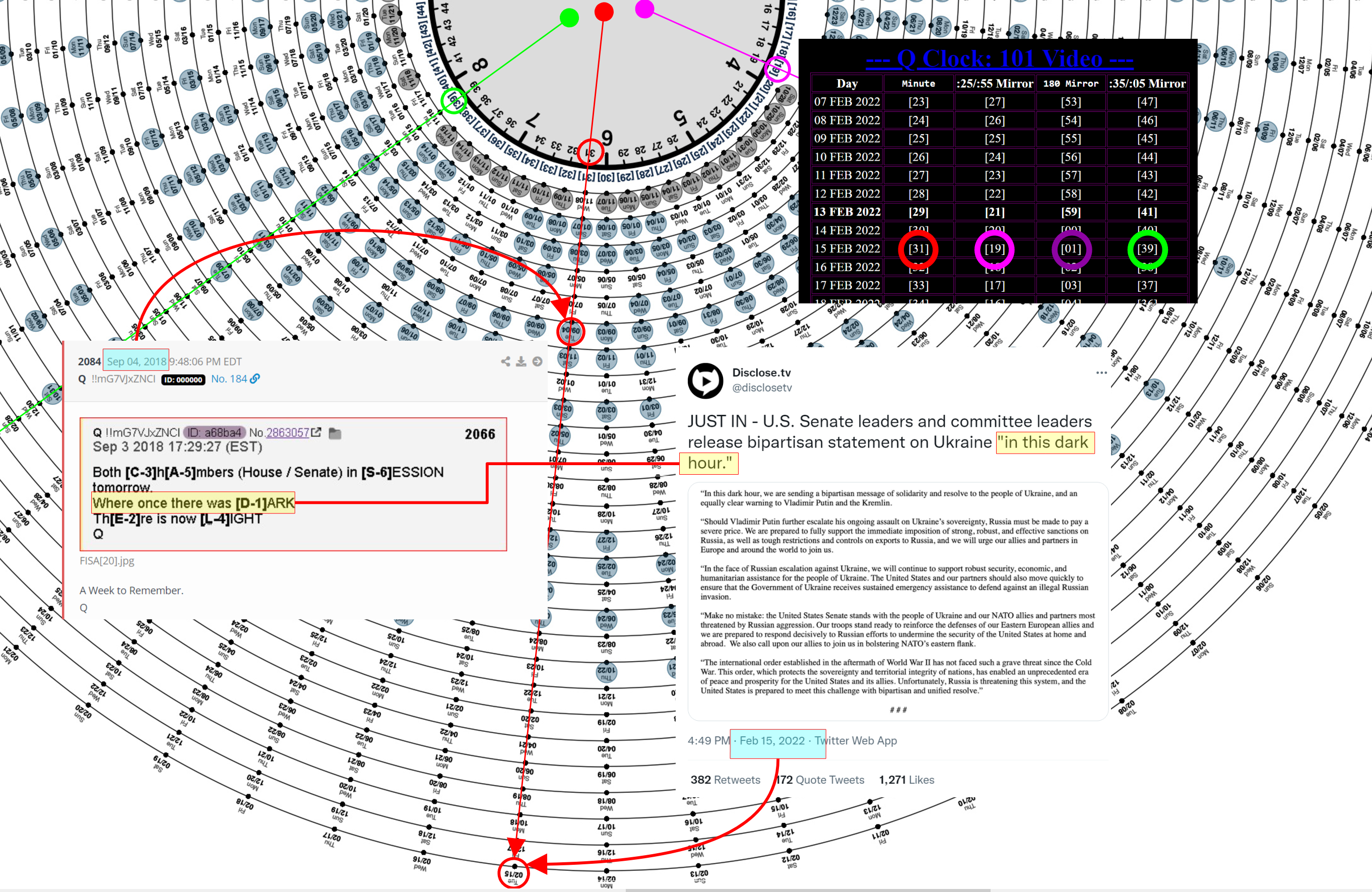Click the 'Minute' column header
The width and height of the screenshot is (1372, 892).
919,84
